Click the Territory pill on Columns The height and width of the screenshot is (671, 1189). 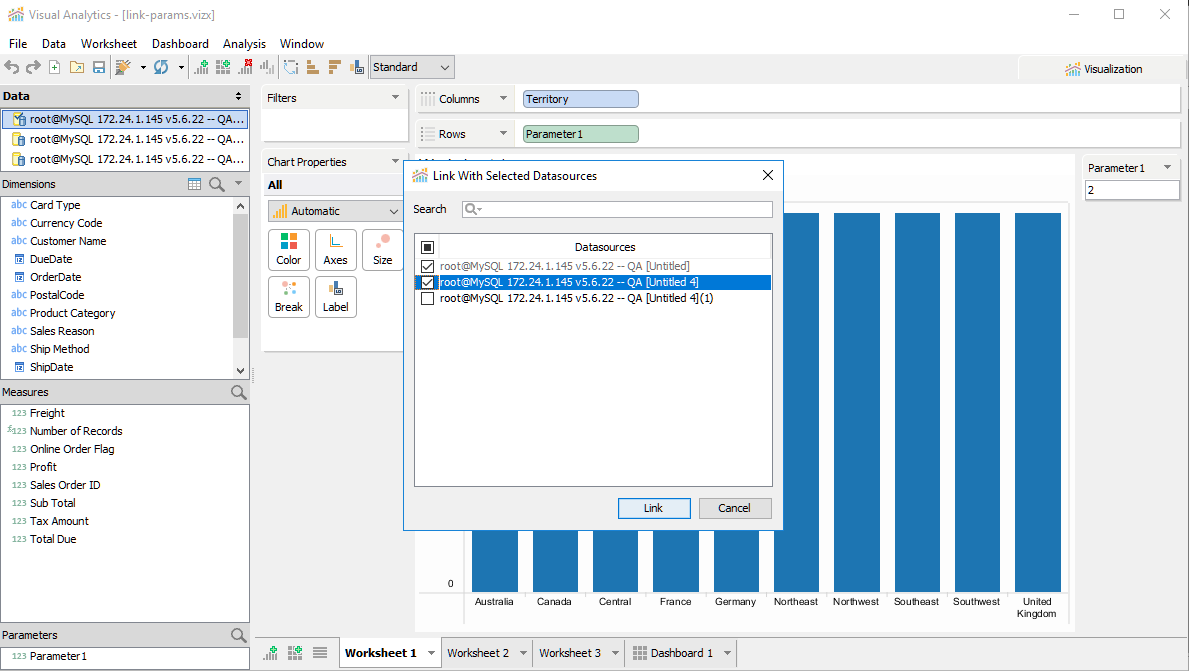point(581,99)
